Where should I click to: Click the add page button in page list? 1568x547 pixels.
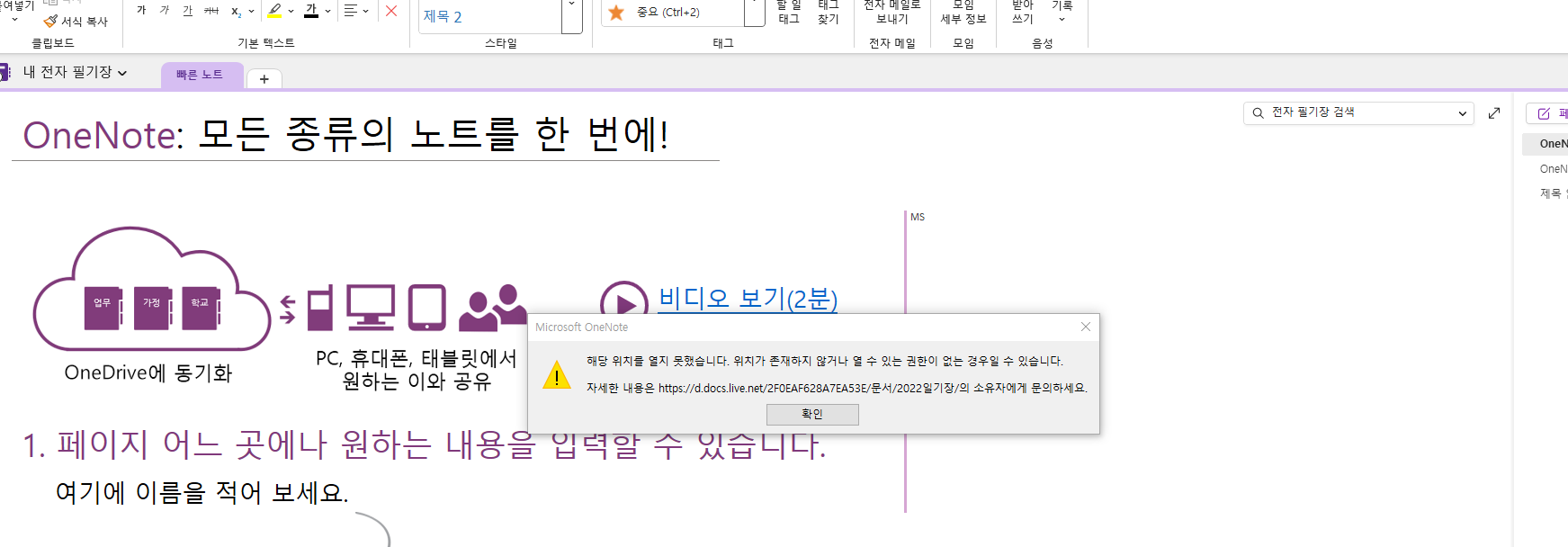[1547, 113]
